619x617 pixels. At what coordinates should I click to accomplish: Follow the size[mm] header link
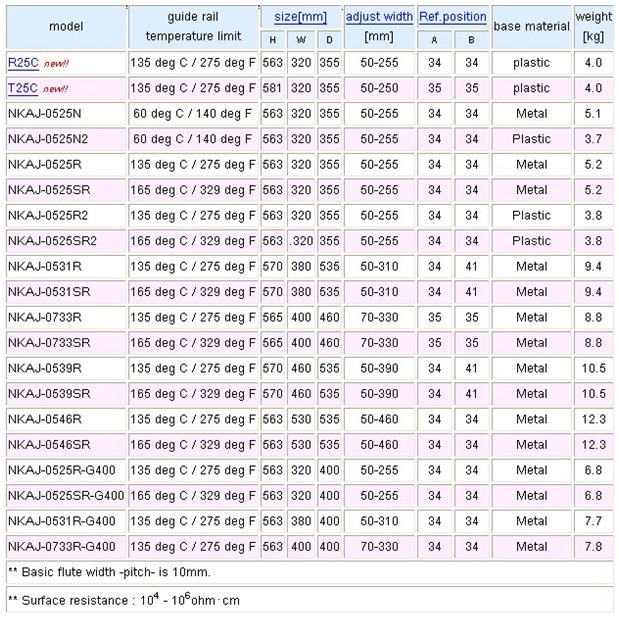pos(300,17)
